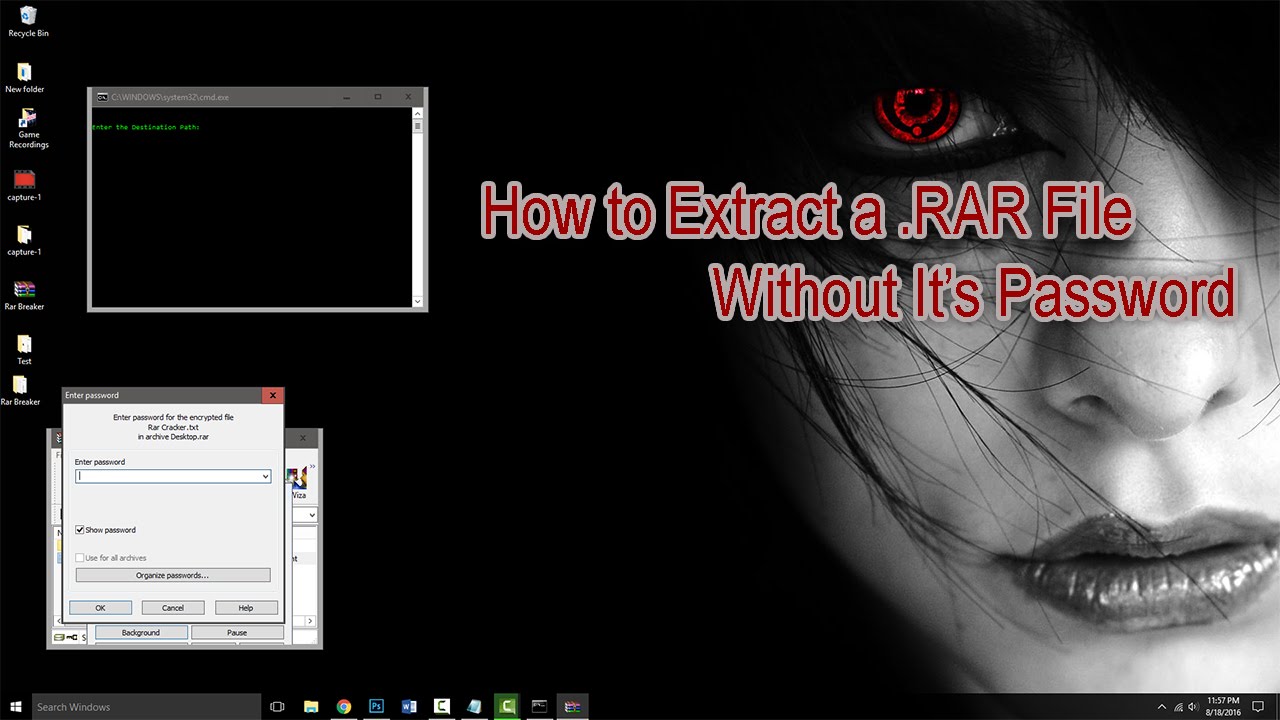Open File Explorer from the taskbar

coord(311,706)
